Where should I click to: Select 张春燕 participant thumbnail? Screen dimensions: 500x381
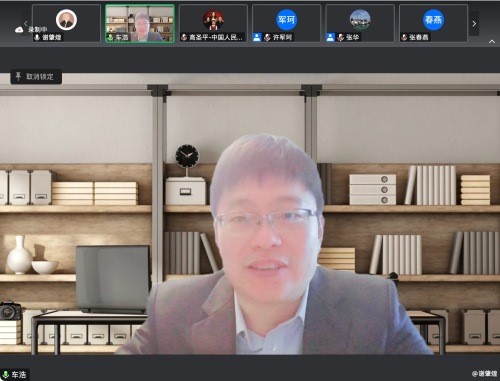coord(433,23)
